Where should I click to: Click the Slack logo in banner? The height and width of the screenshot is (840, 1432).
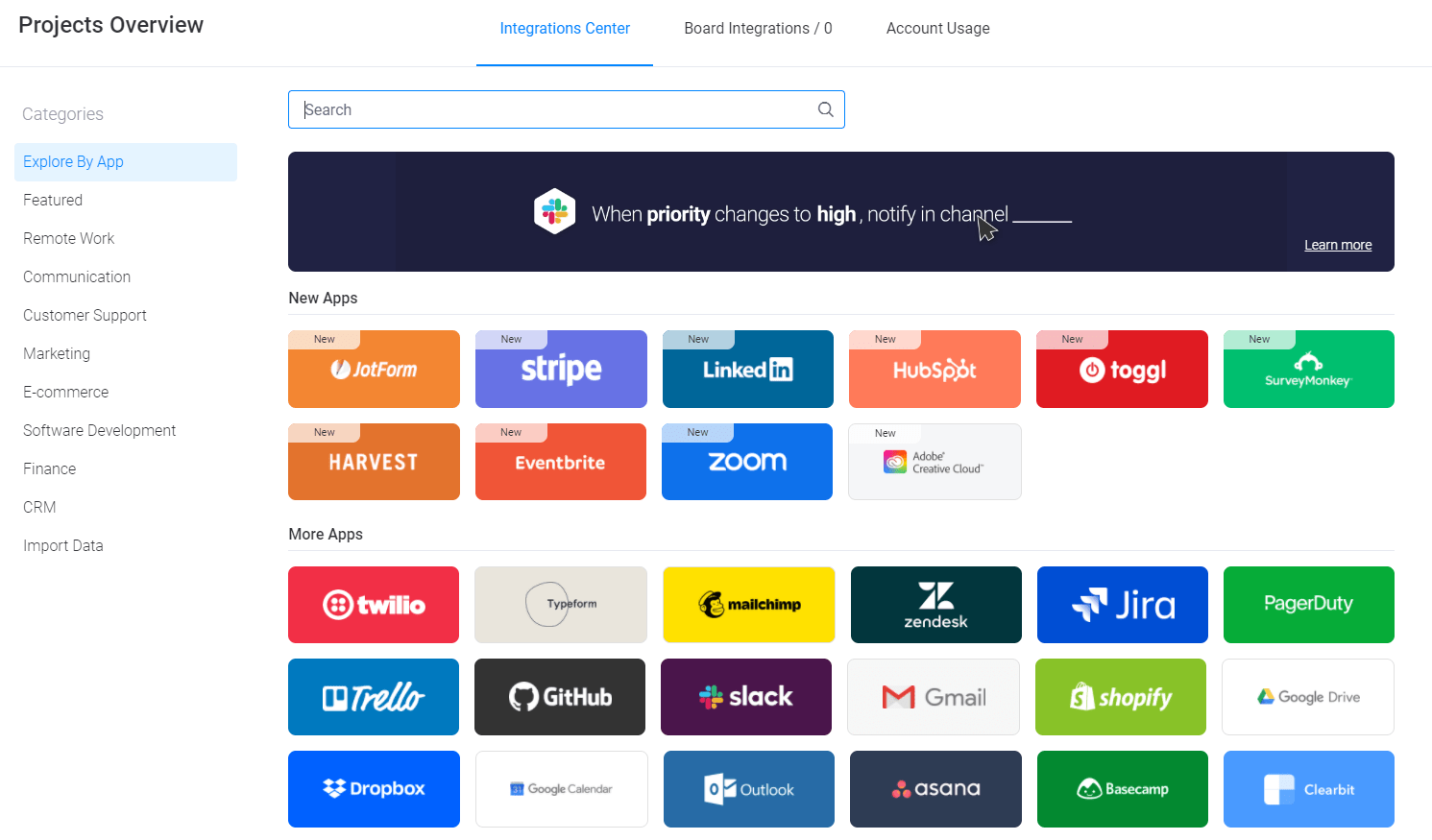click(x=555, y=211)
